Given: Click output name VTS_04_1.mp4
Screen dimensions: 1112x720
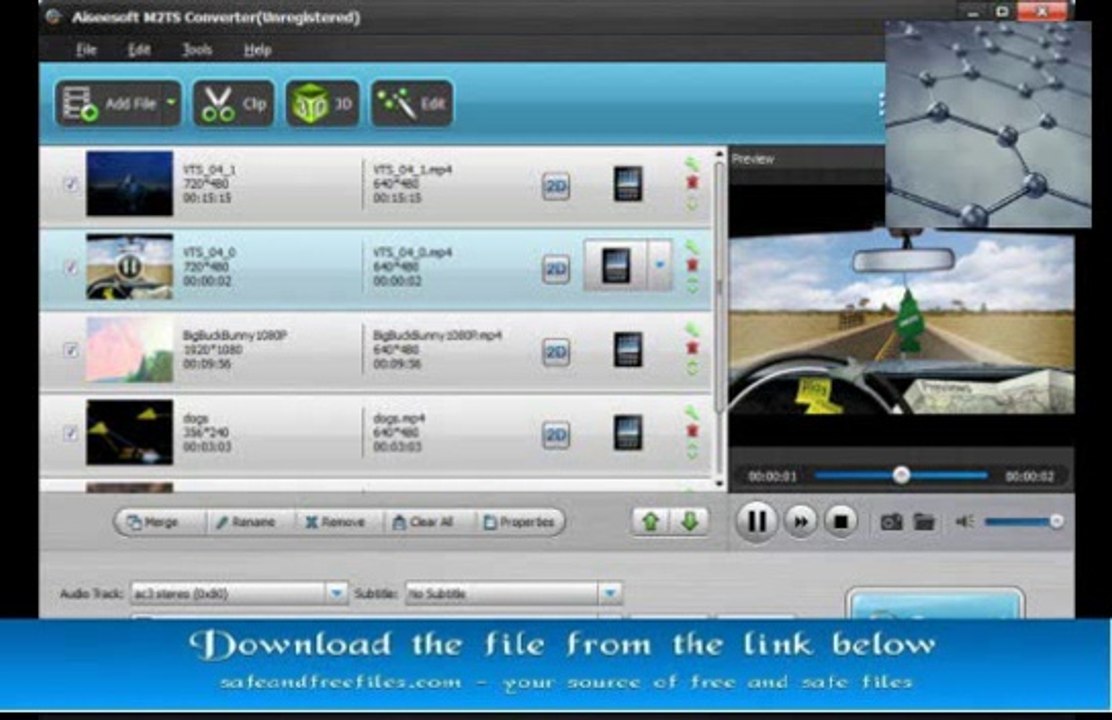Looking at the screenshot, I should [x=412, y=170].
